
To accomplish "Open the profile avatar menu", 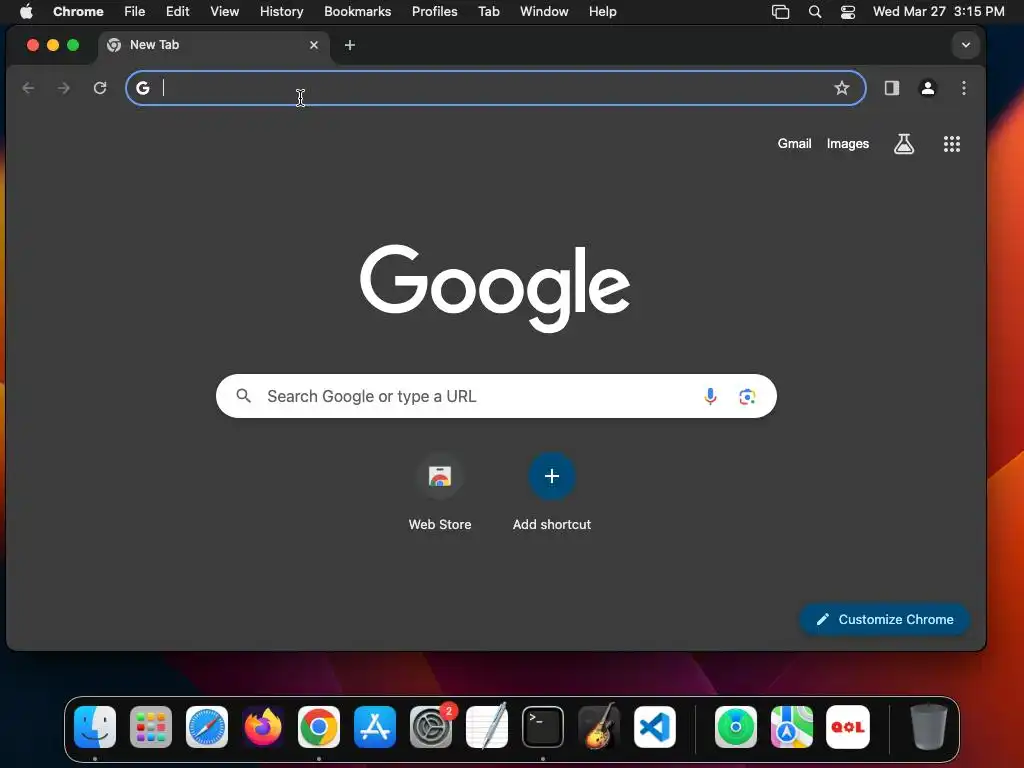I will pyautogui.click(x=927, y=88).
